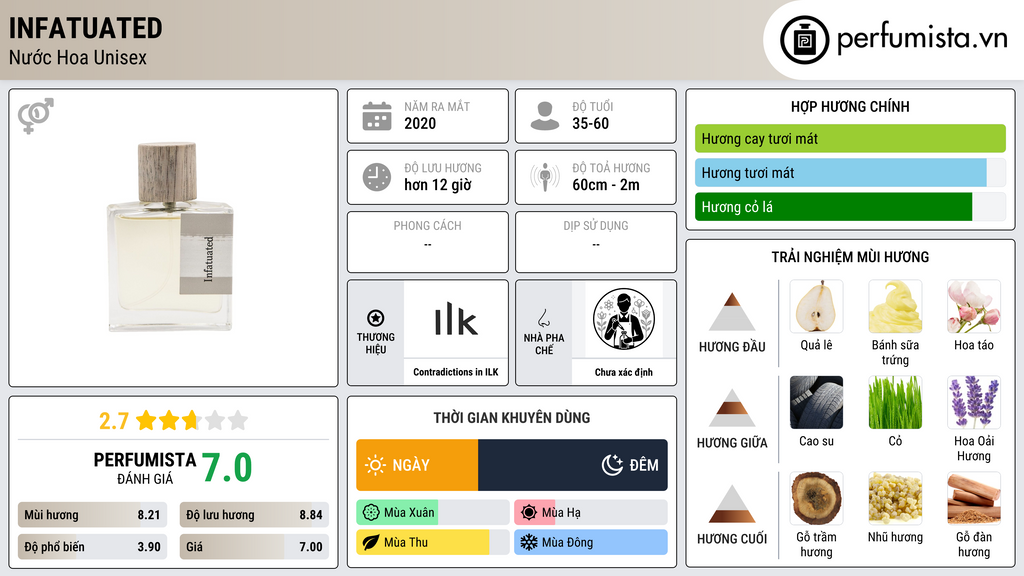Click the green 7.0 Perfumista score

227,467
